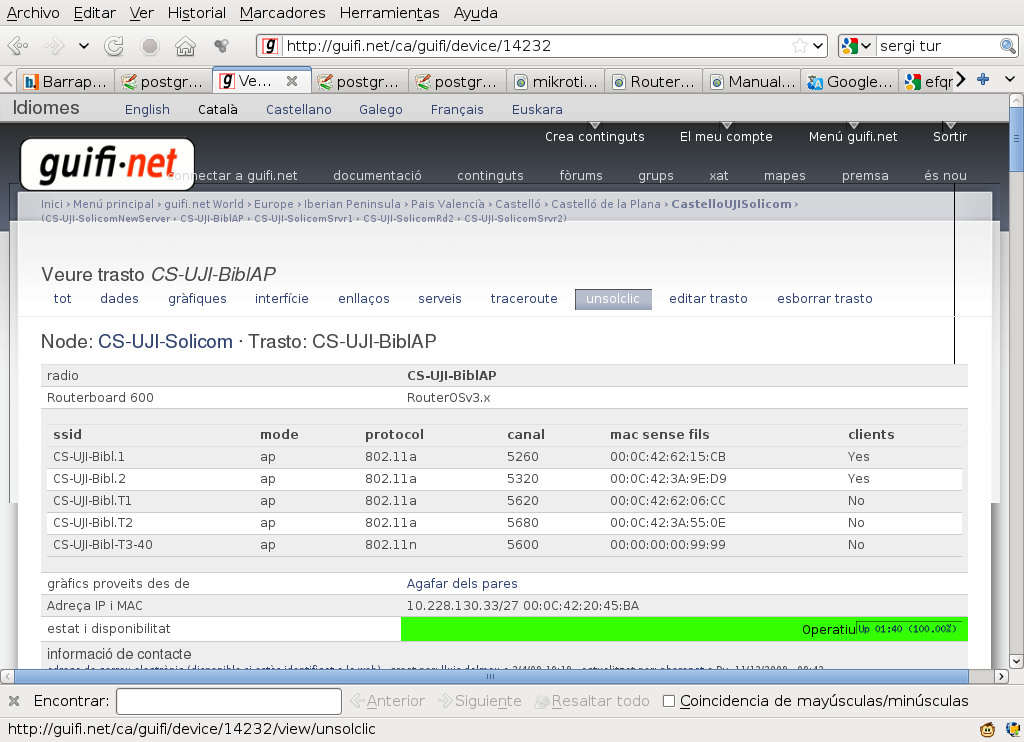Close the find bar

point(14,701)
